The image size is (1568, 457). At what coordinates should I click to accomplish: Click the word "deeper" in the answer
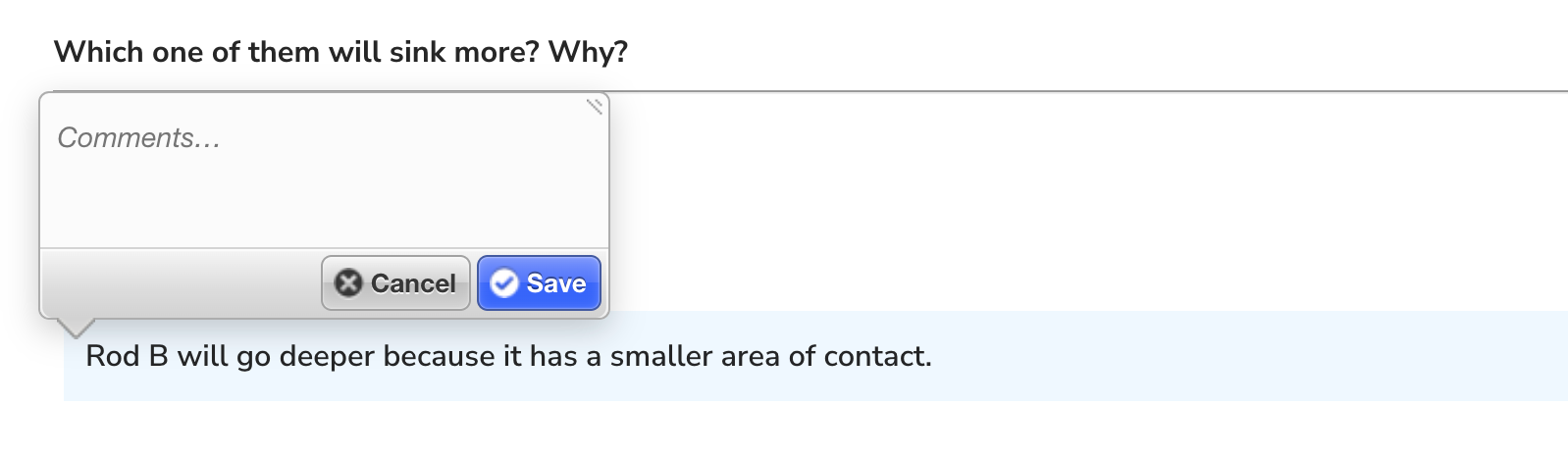(x=328, y=357)
